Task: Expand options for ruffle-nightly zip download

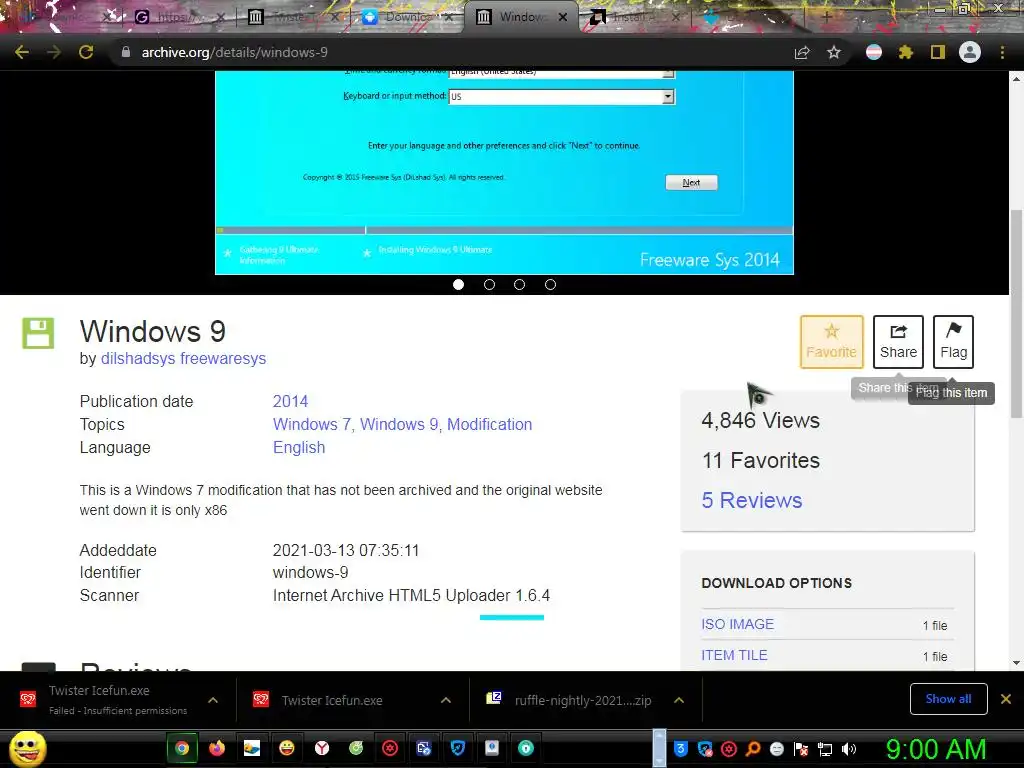Action: (679, 700)
